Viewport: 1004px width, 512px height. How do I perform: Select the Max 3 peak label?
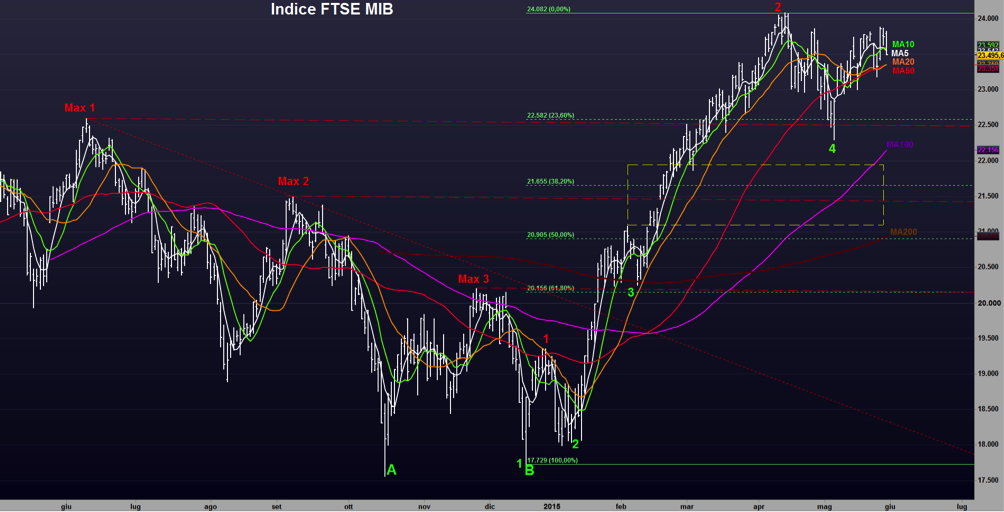(473, 279)
